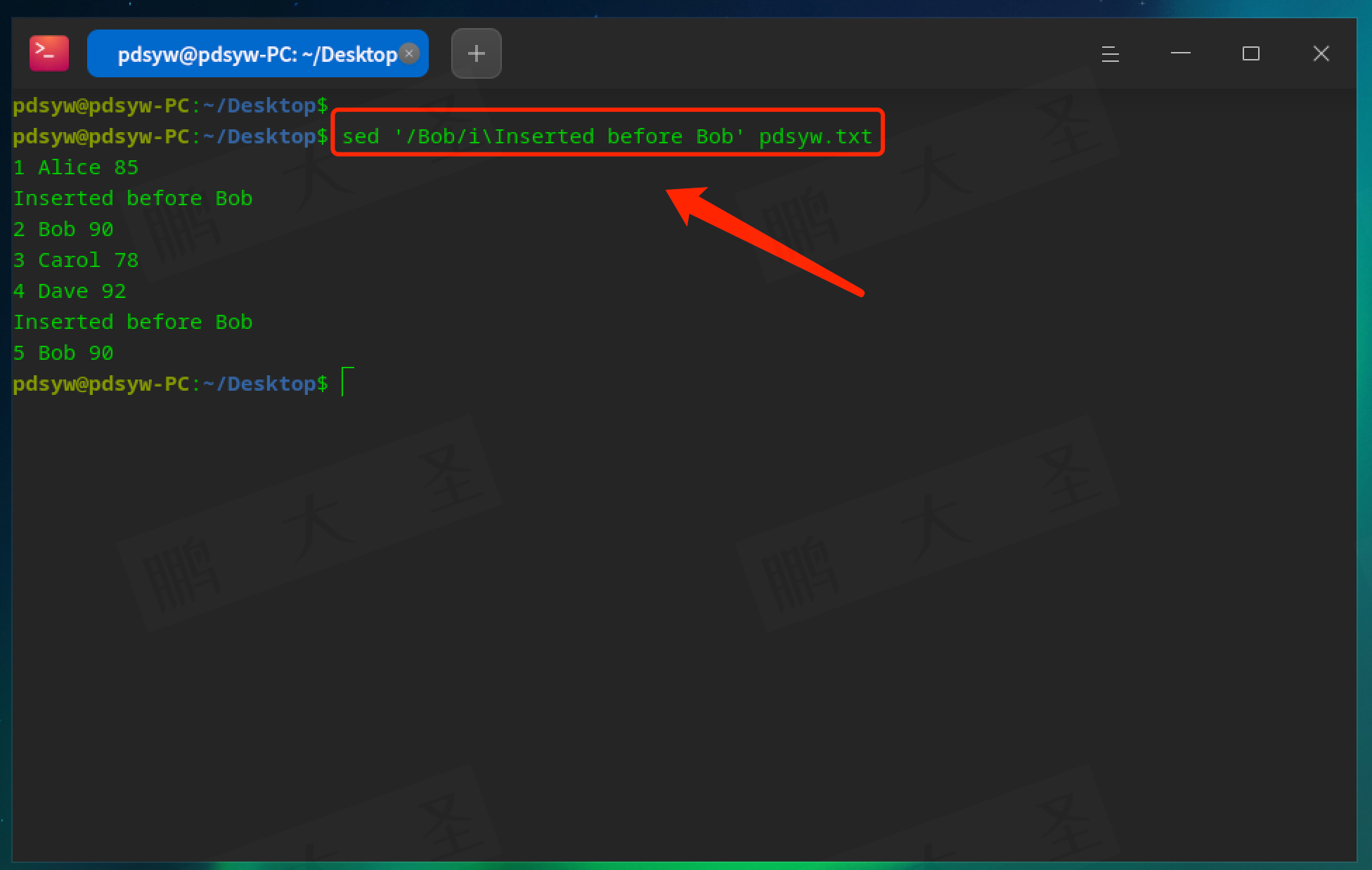1372x870 pixels.
Task: Click the '1 Alice 85' output line
Action: [76, 167]
